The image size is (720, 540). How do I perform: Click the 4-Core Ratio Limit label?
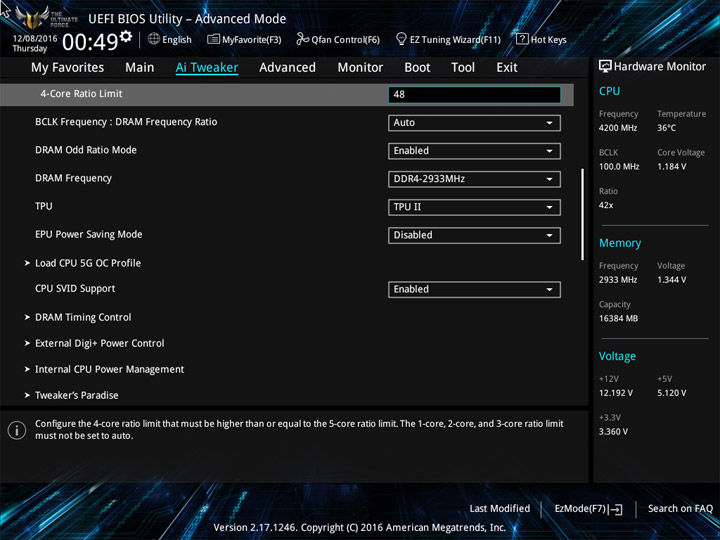tap(81, 94)
